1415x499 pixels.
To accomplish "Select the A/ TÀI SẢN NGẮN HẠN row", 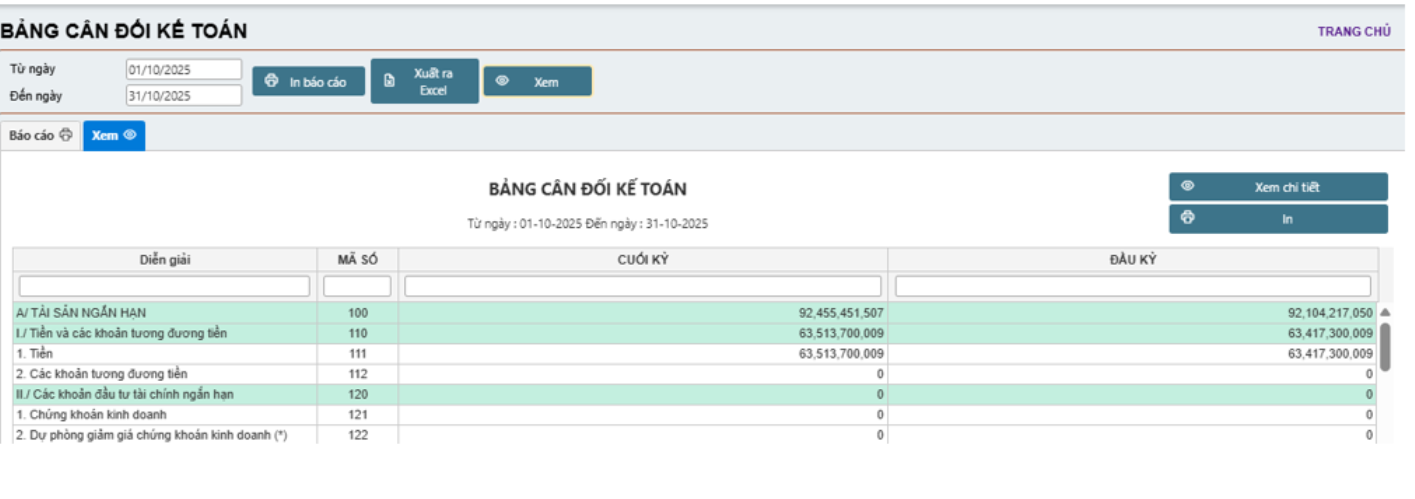I will pos(165,313).
